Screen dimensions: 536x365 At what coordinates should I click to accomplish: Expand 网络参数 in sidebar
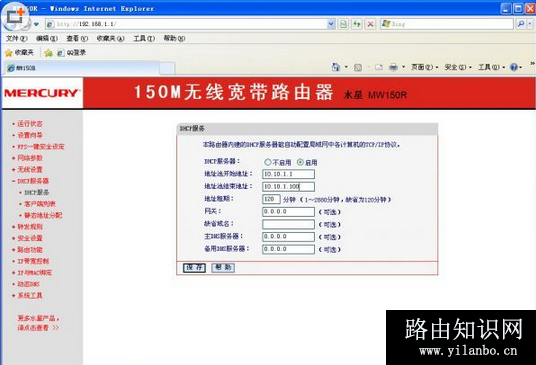point(30,158)
